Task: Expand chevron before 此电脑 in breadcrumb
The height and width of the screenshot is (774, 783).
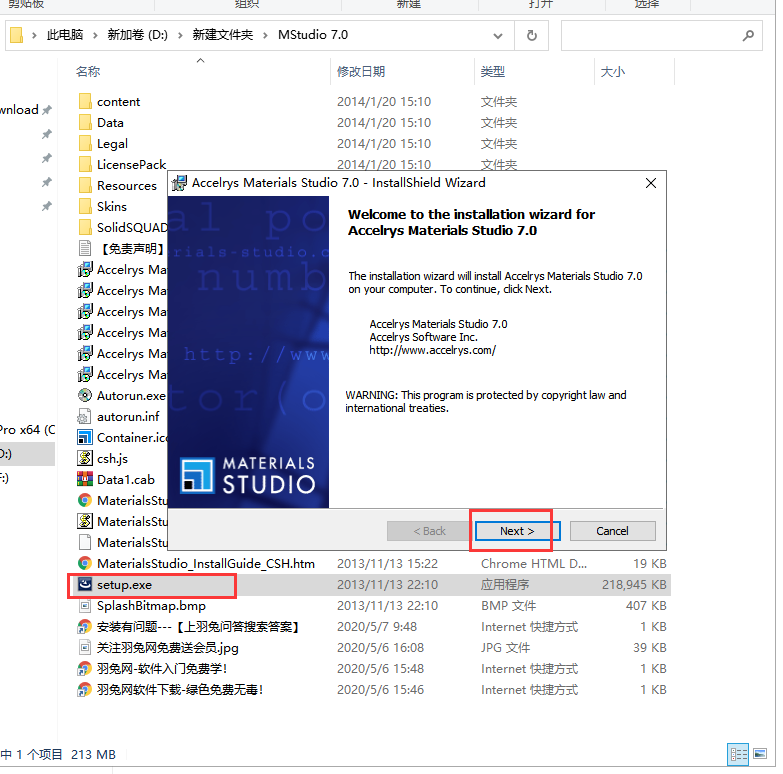Action: [x=34, y=35]
